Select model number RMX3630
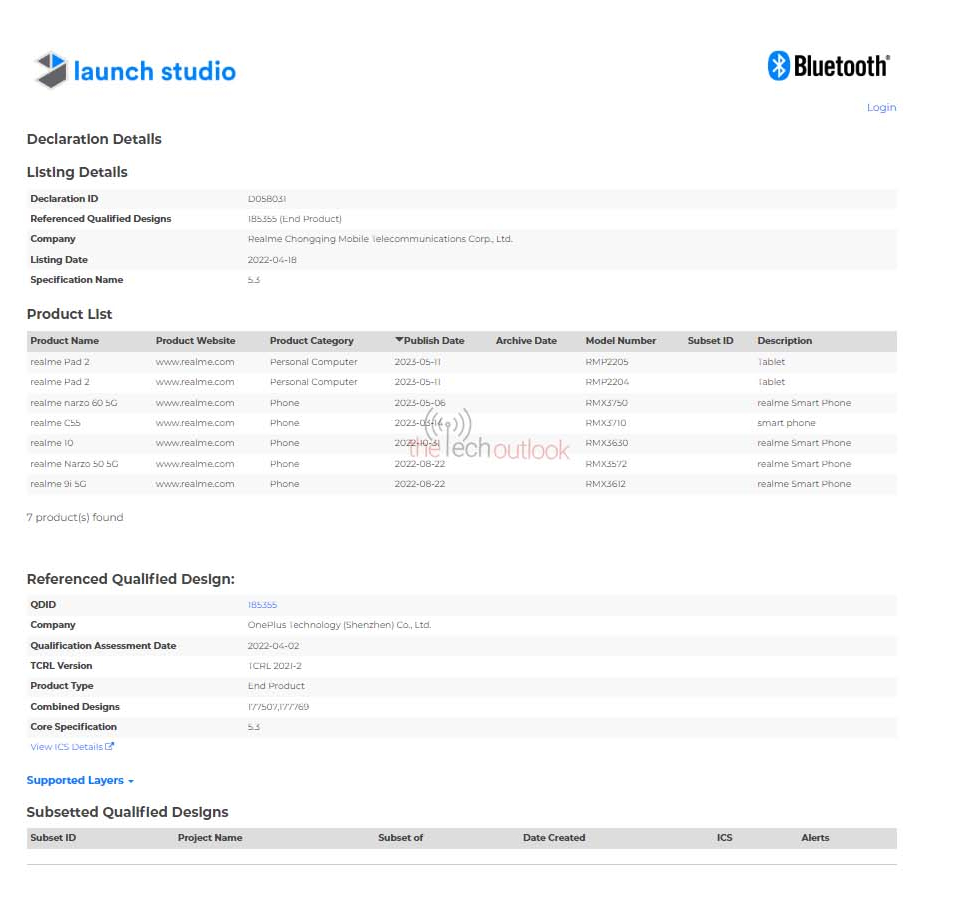The height and width of the screenshot is (920, 953). 607,443
